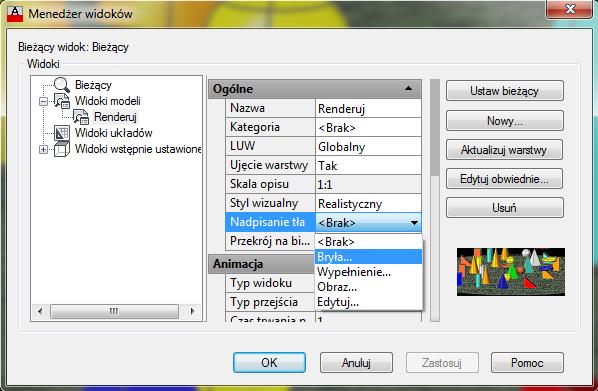
Task: Click the magnifier icon beside Bieżący
Action: [x=62, y=85]
